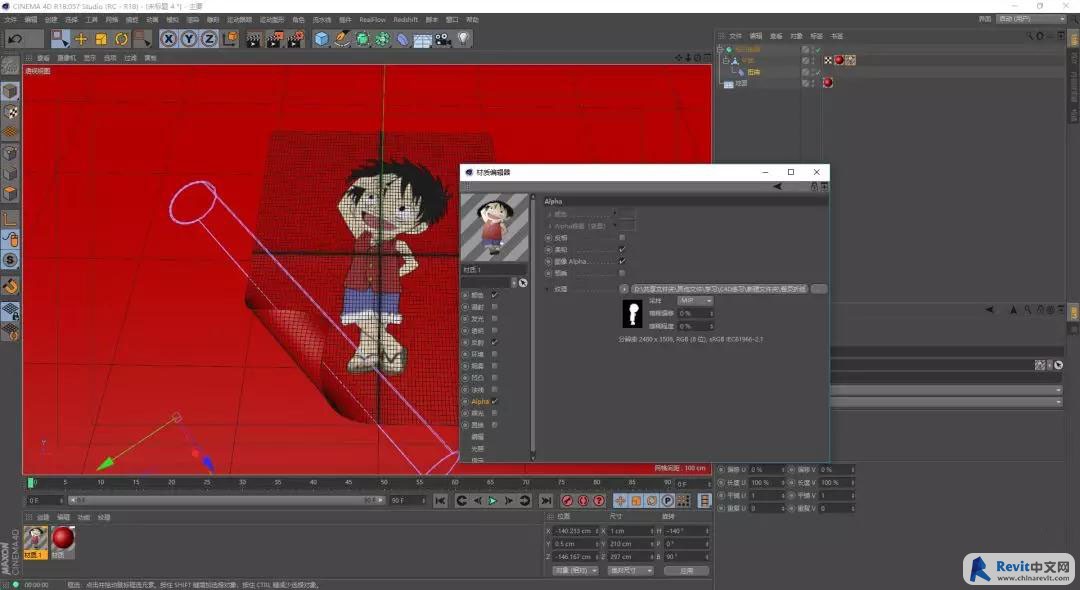Screen dimensions: 1080x590
Task: Click the texture file path bar
Action: (x=720, y=289)
